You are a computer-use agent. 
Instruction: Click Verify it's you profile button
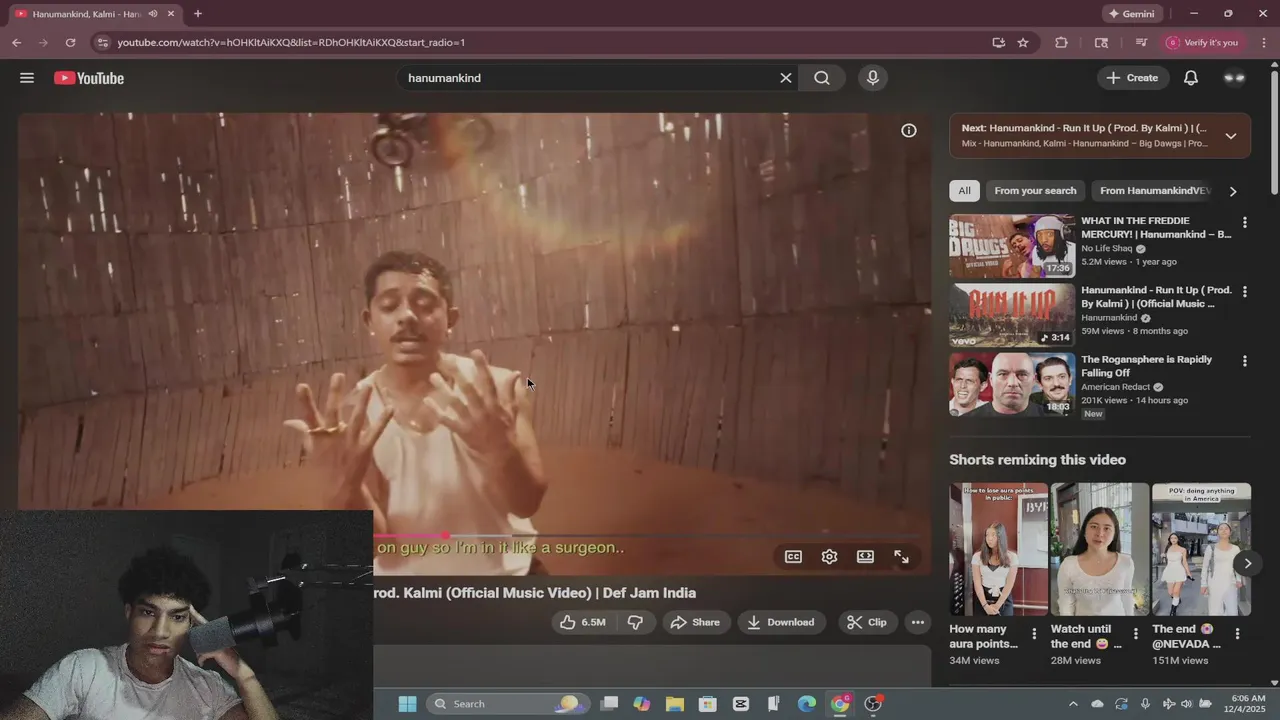coord(1202,43)
